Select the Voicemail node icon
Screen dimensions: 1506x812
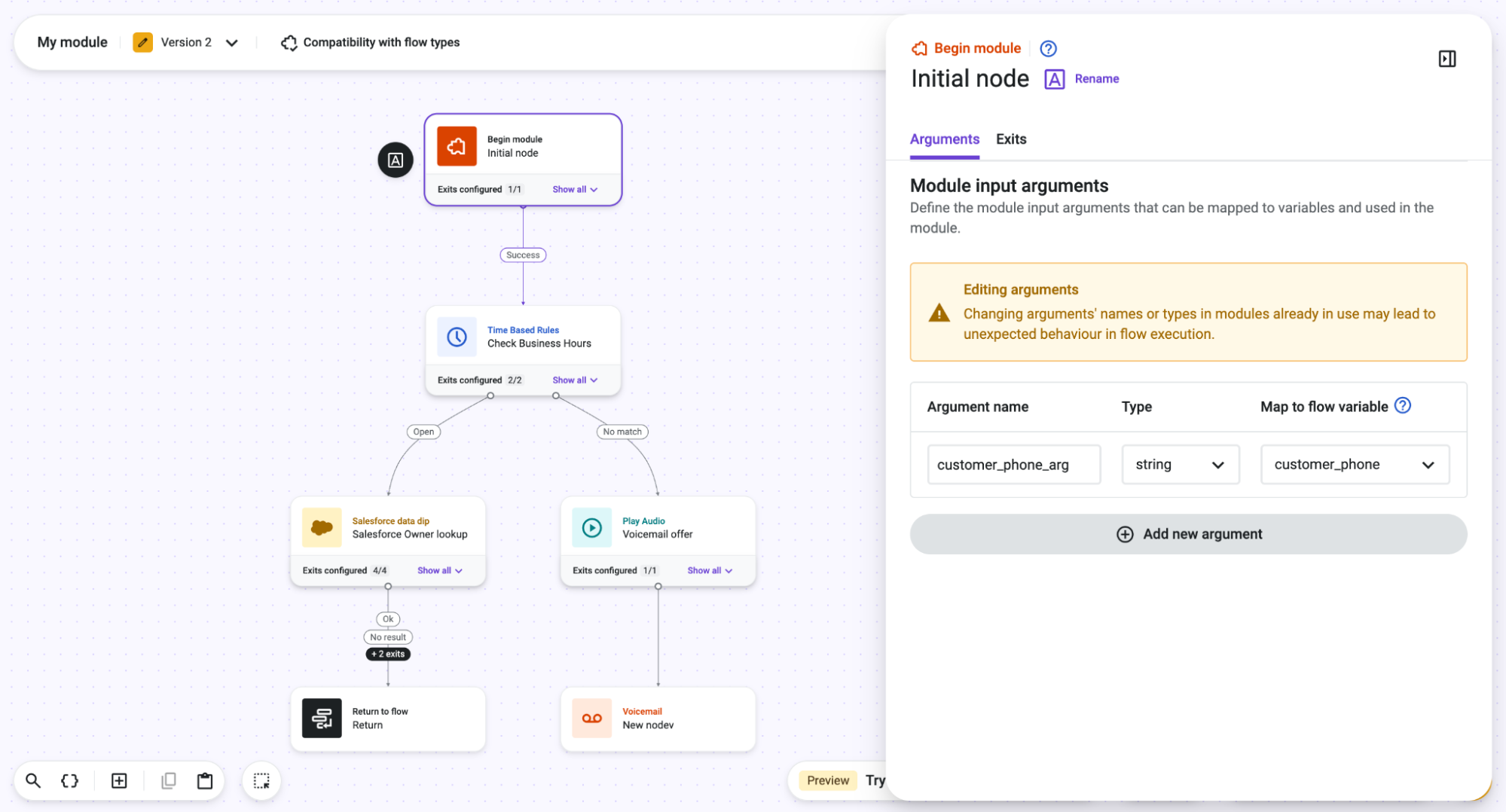click(x=592, y=718)
